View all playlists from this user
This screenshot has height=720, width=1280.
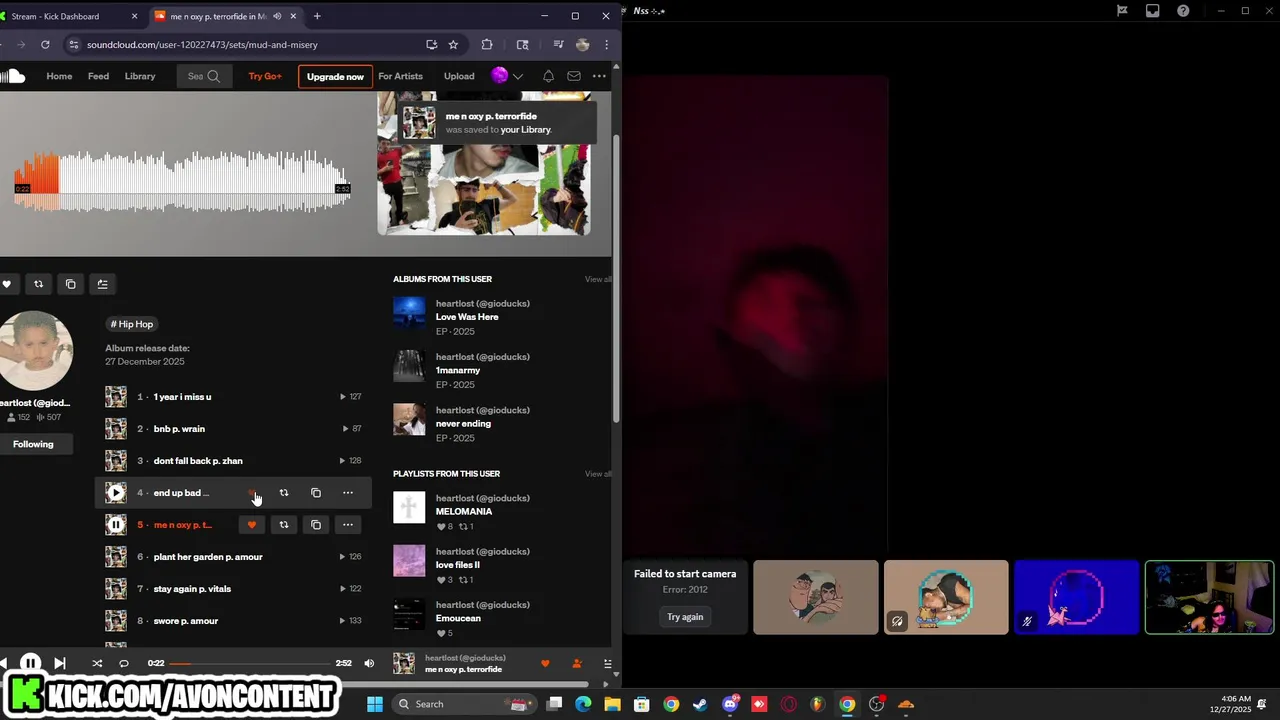pyautogui.click(x=598, y=474)
